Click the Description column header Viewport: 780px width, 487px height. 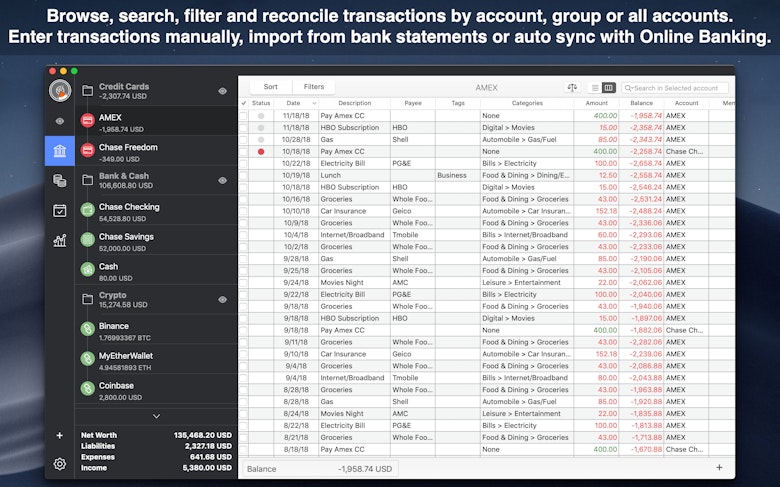tap(354, 103)
